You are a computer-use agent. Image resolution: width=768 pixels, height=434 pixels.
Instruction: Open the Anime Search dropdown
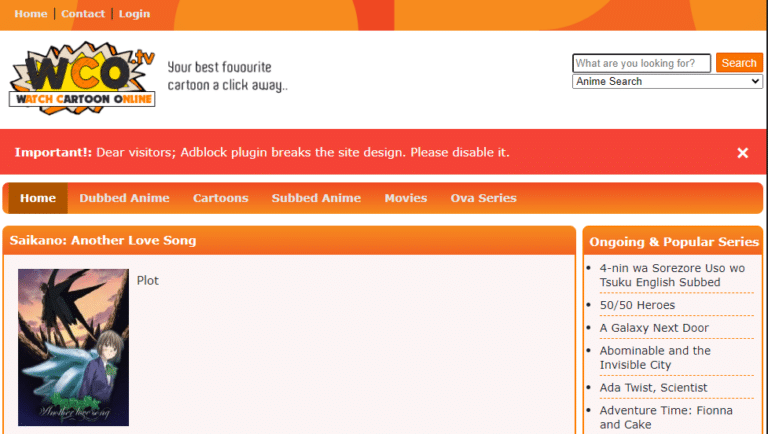pos(667,82)
